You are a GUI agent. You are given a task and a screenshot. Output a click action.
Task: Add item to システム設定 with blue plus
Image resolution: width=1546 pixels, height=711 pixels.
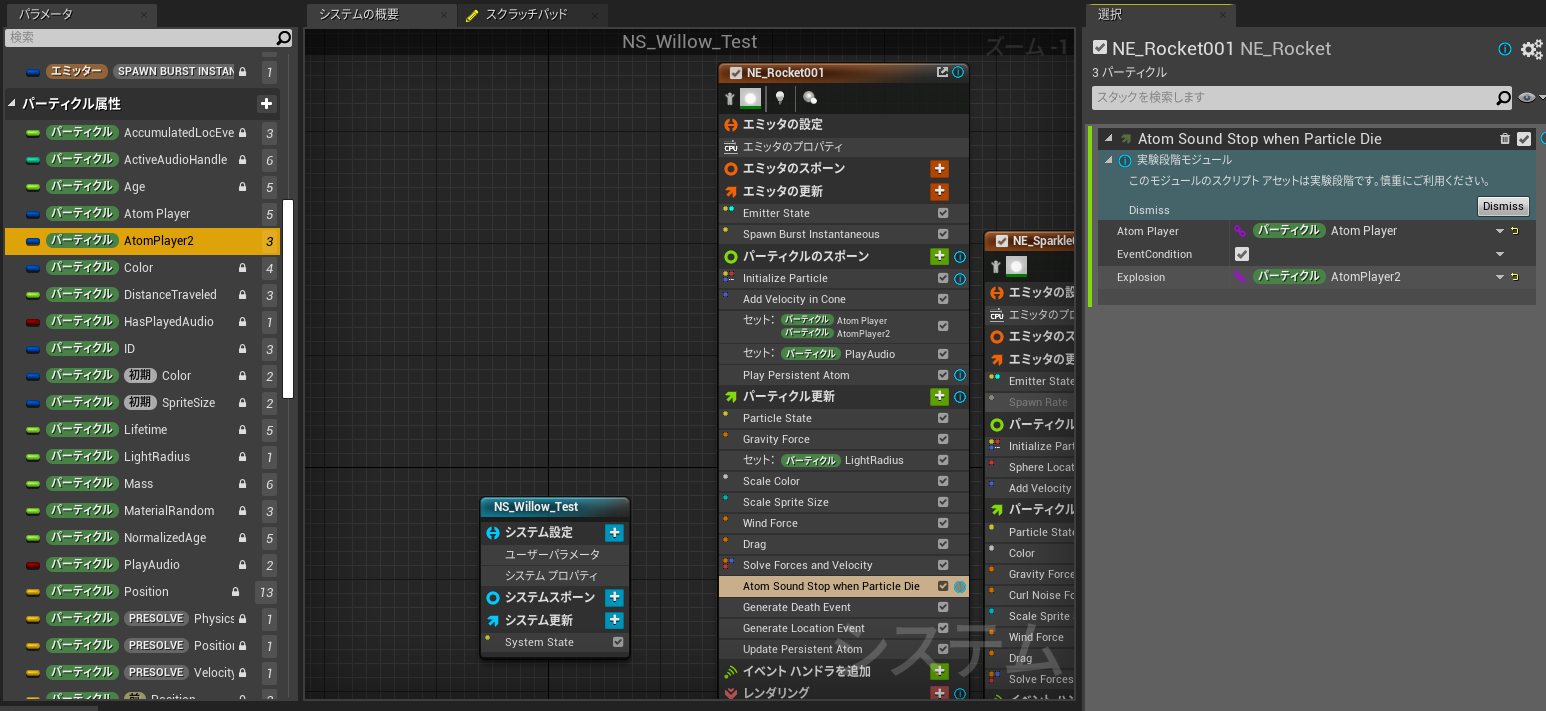point(614,533)
